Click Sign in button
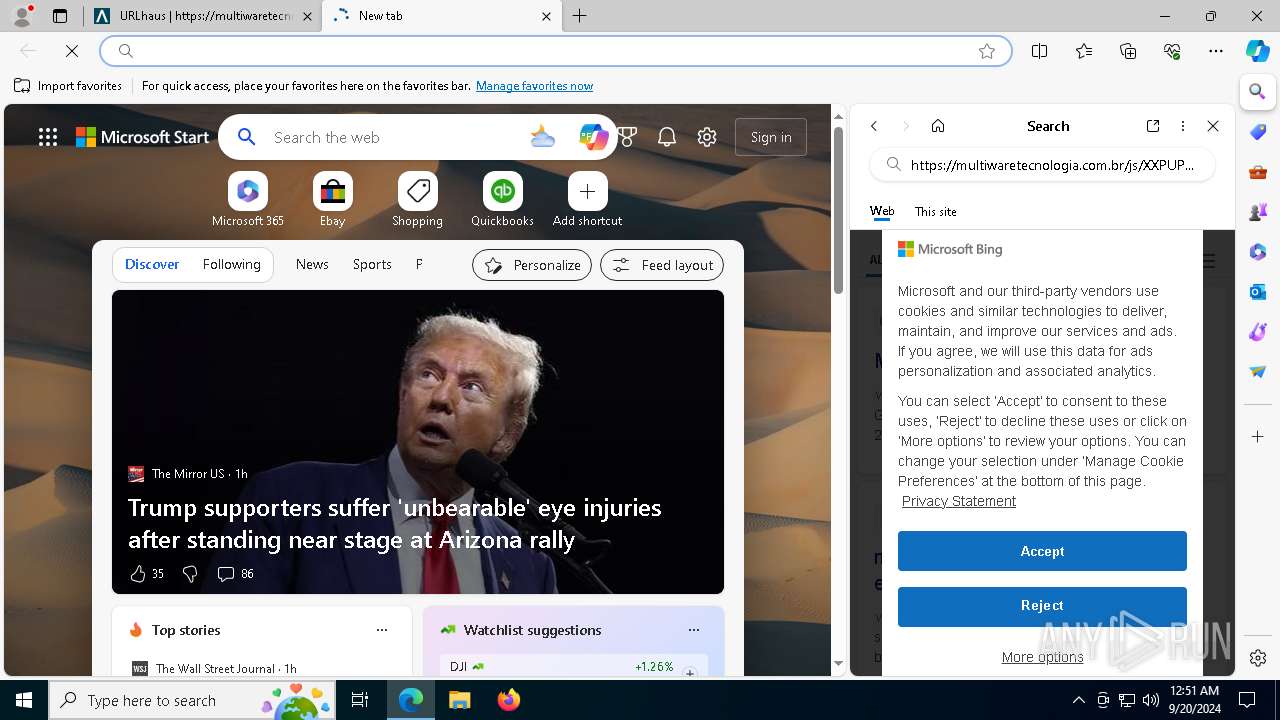Viewport: 1280px width, 720px height. point(771,137)
